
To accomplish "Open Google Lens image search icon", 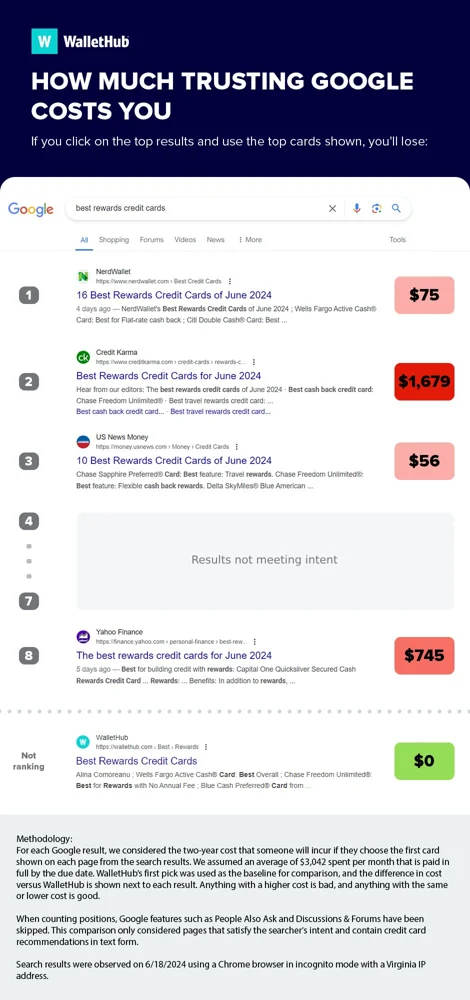I will (376, 209).
